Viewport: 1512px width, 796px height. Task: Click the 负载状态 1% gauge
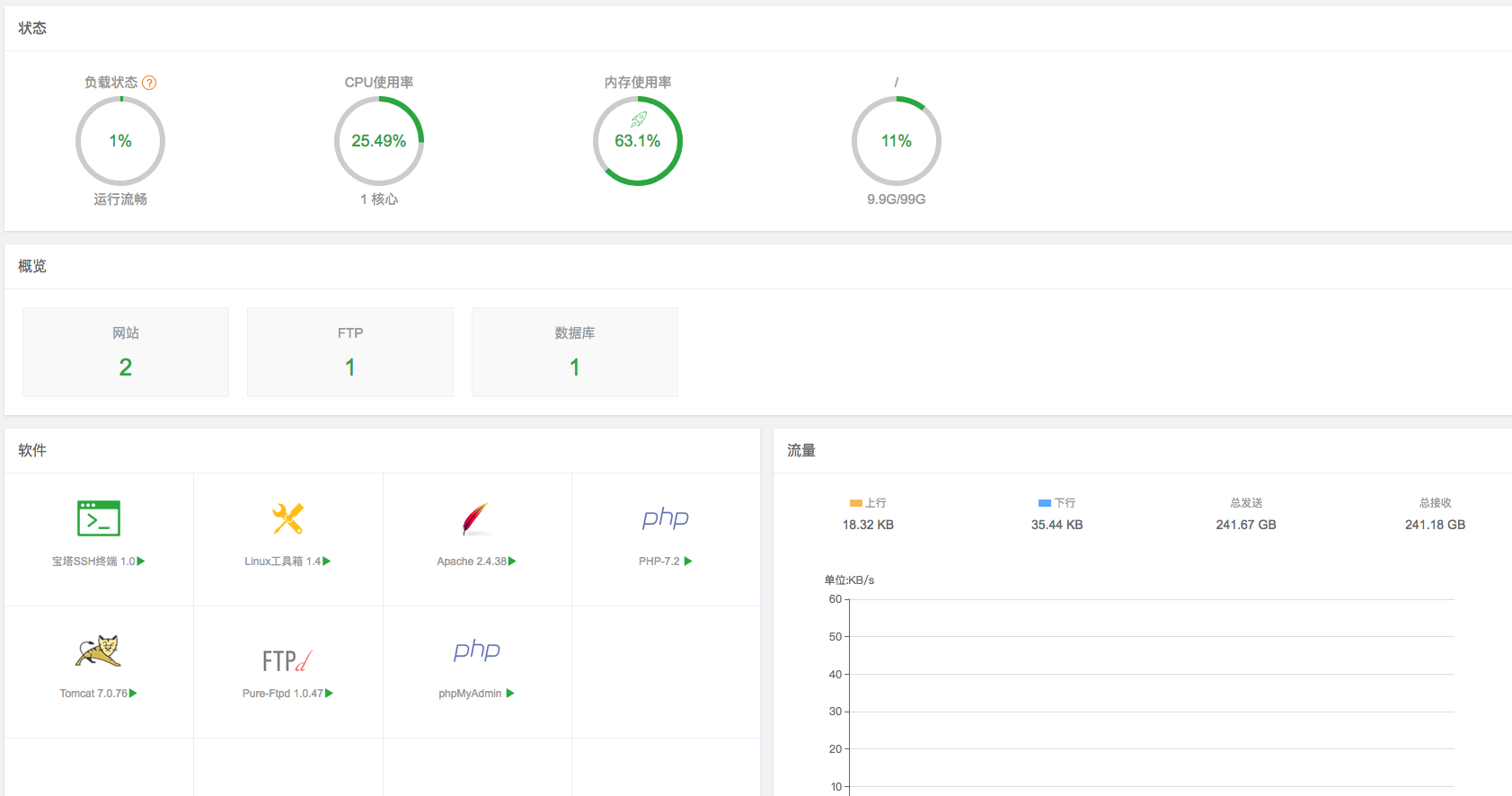pyautogui.click(x=120, y=141)
